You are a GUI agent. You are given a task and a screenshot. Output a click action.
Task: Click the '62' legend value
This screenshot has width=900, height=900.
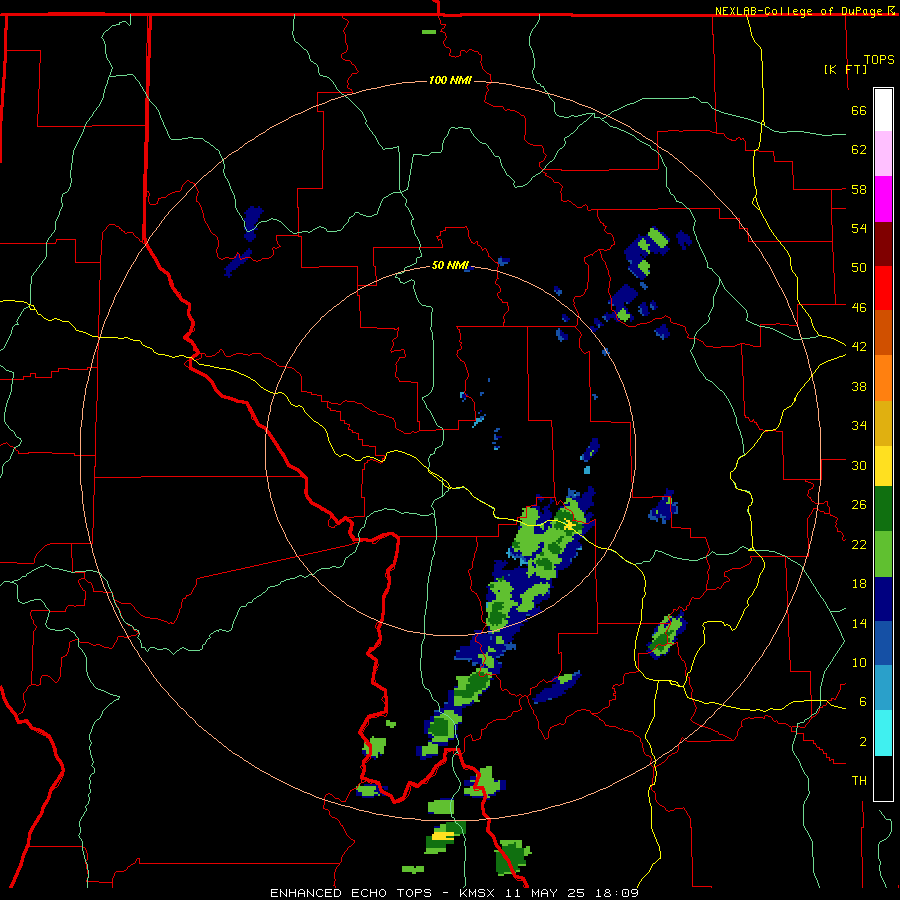(x=859, y=150)
